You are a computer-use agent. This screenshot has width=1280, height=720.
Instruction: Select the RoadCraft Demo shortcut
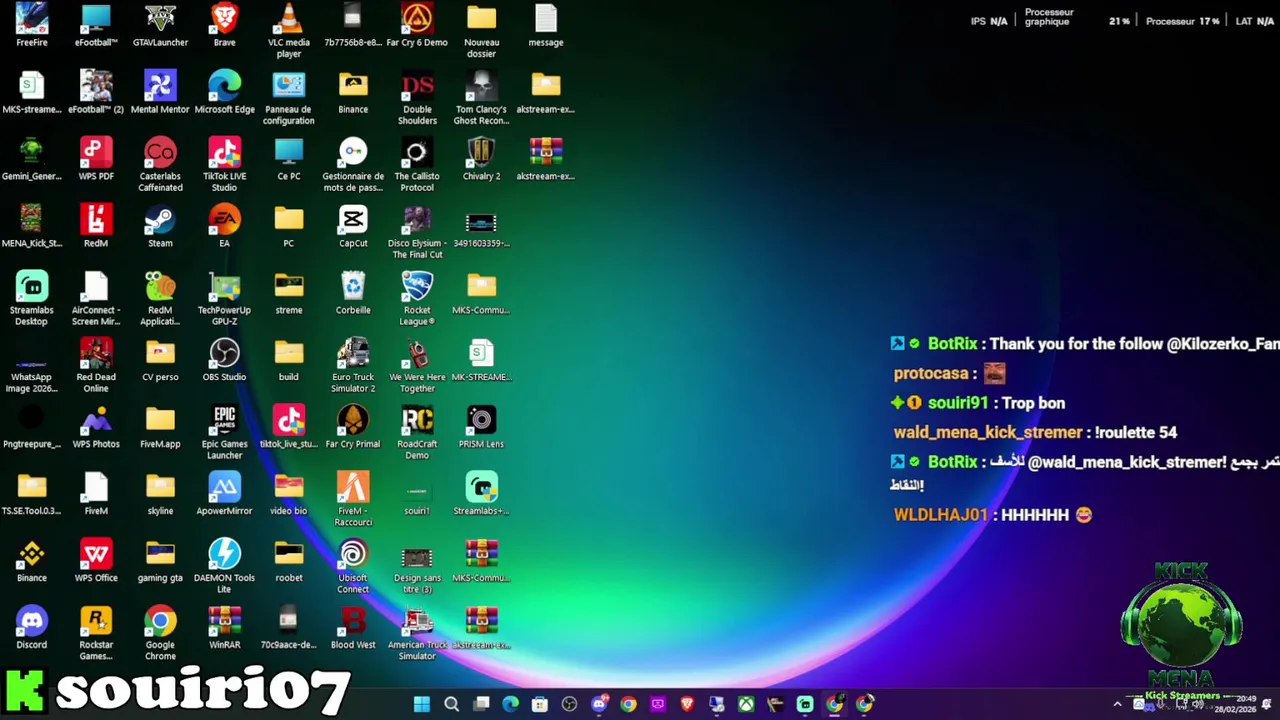coord(417,433)
